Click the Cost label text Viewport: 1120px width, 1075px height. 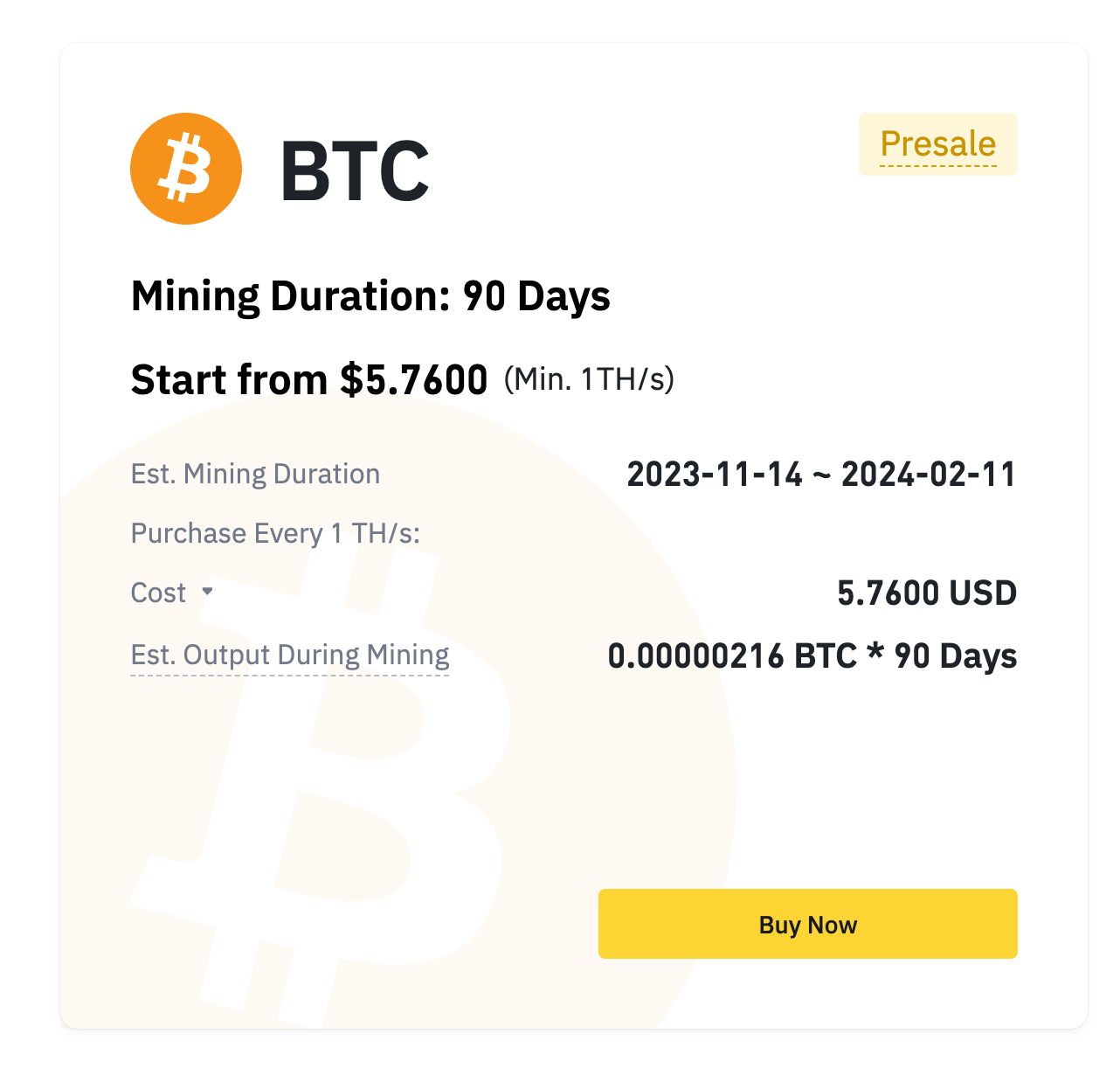click(x=157, y=592)
